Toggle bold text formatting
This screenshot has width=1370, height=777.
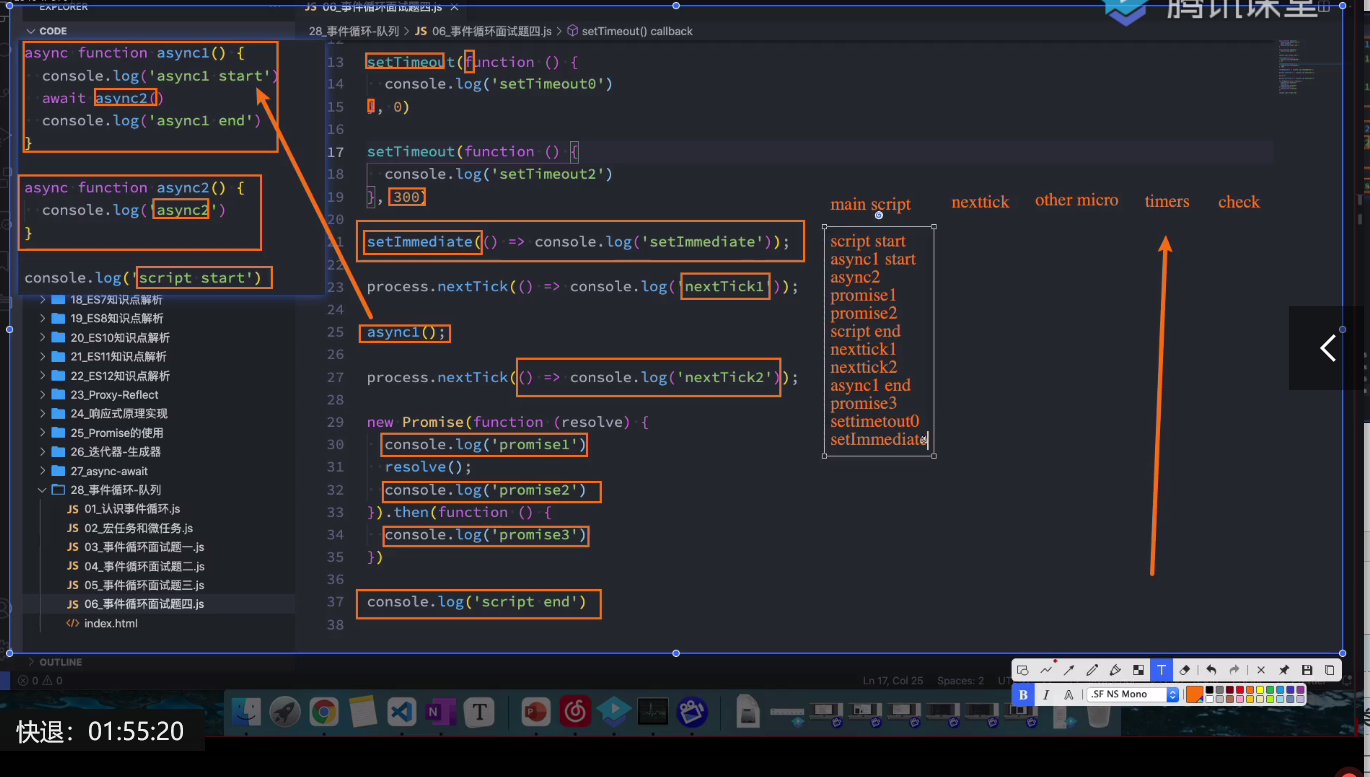(1022, 694)
